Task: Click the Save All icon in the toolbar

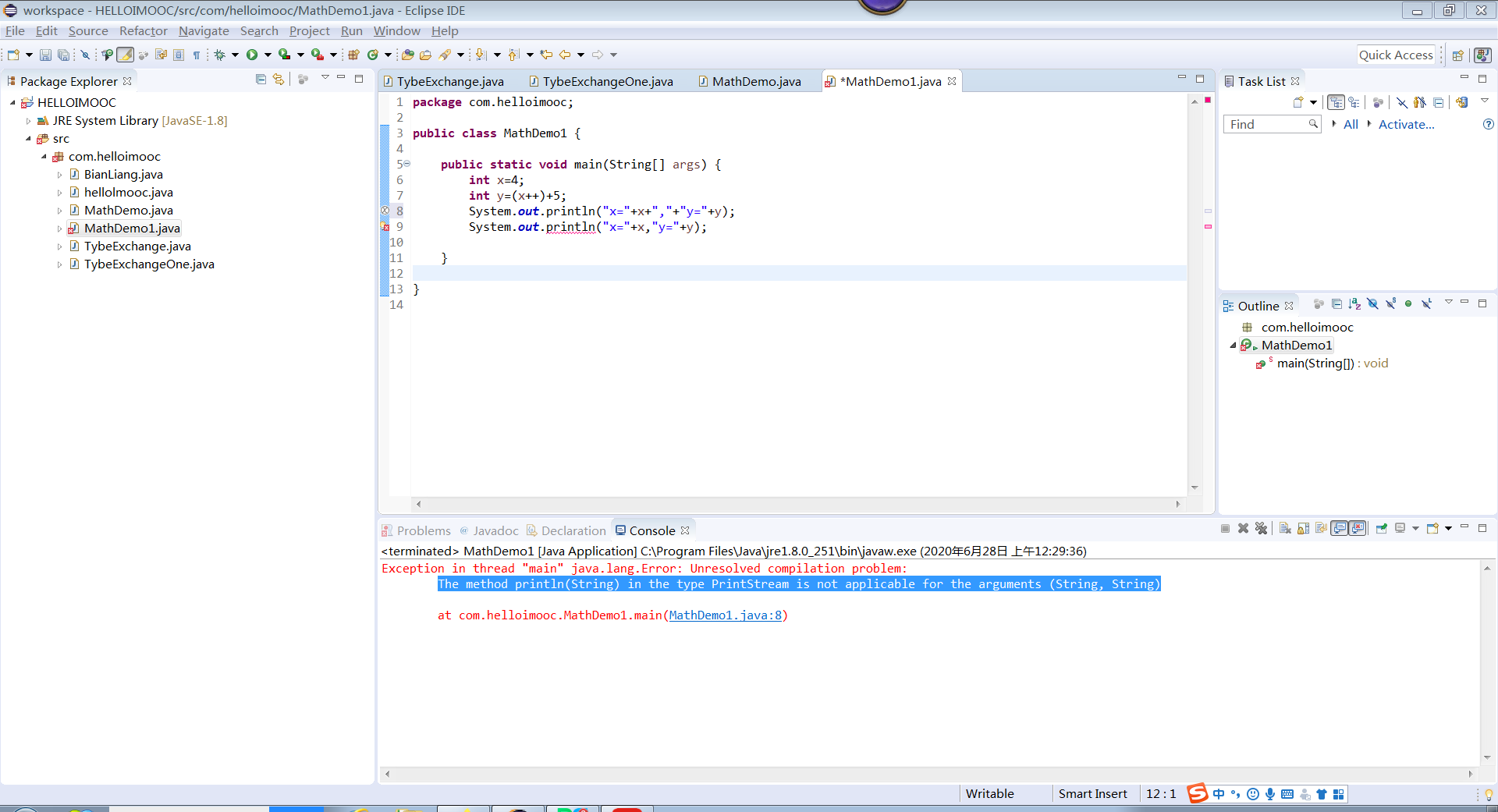Action: tap(64, 55)
